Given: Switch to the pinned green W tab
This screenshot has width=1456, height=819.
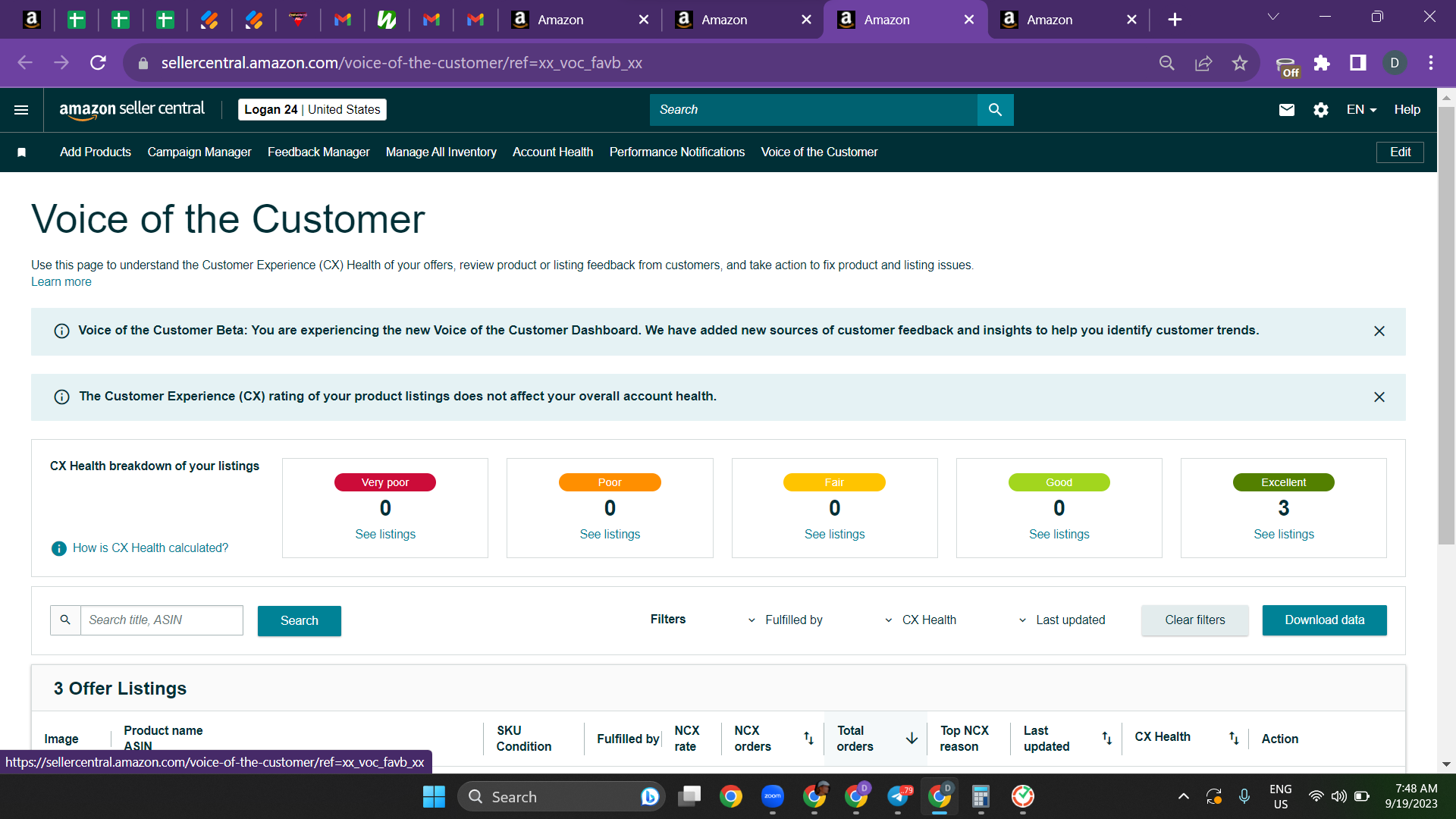Looking at the screenshot, I should click(387, 20).
